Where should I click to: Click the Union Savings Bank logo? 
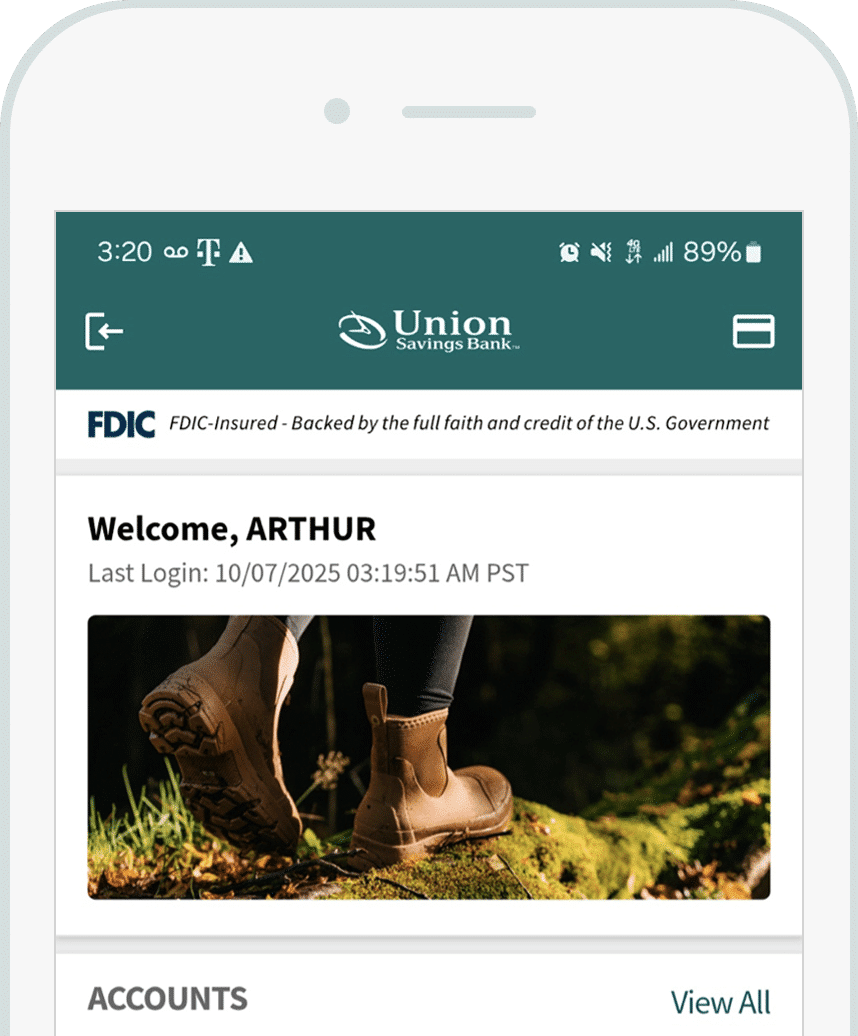pos(428,330)
